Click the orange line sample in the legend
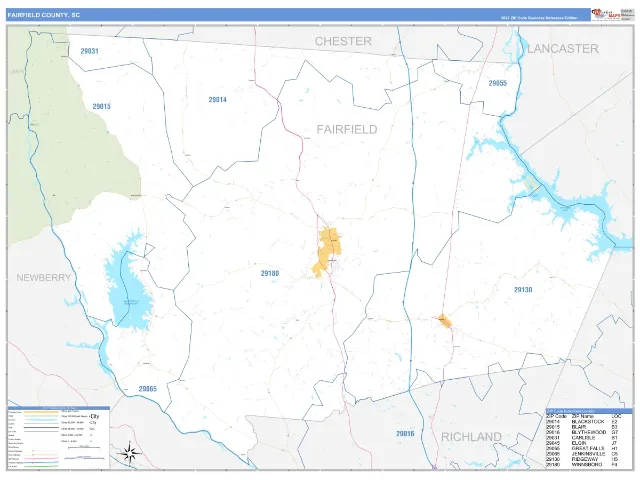 pyautogui.click(x=41, y=412)
